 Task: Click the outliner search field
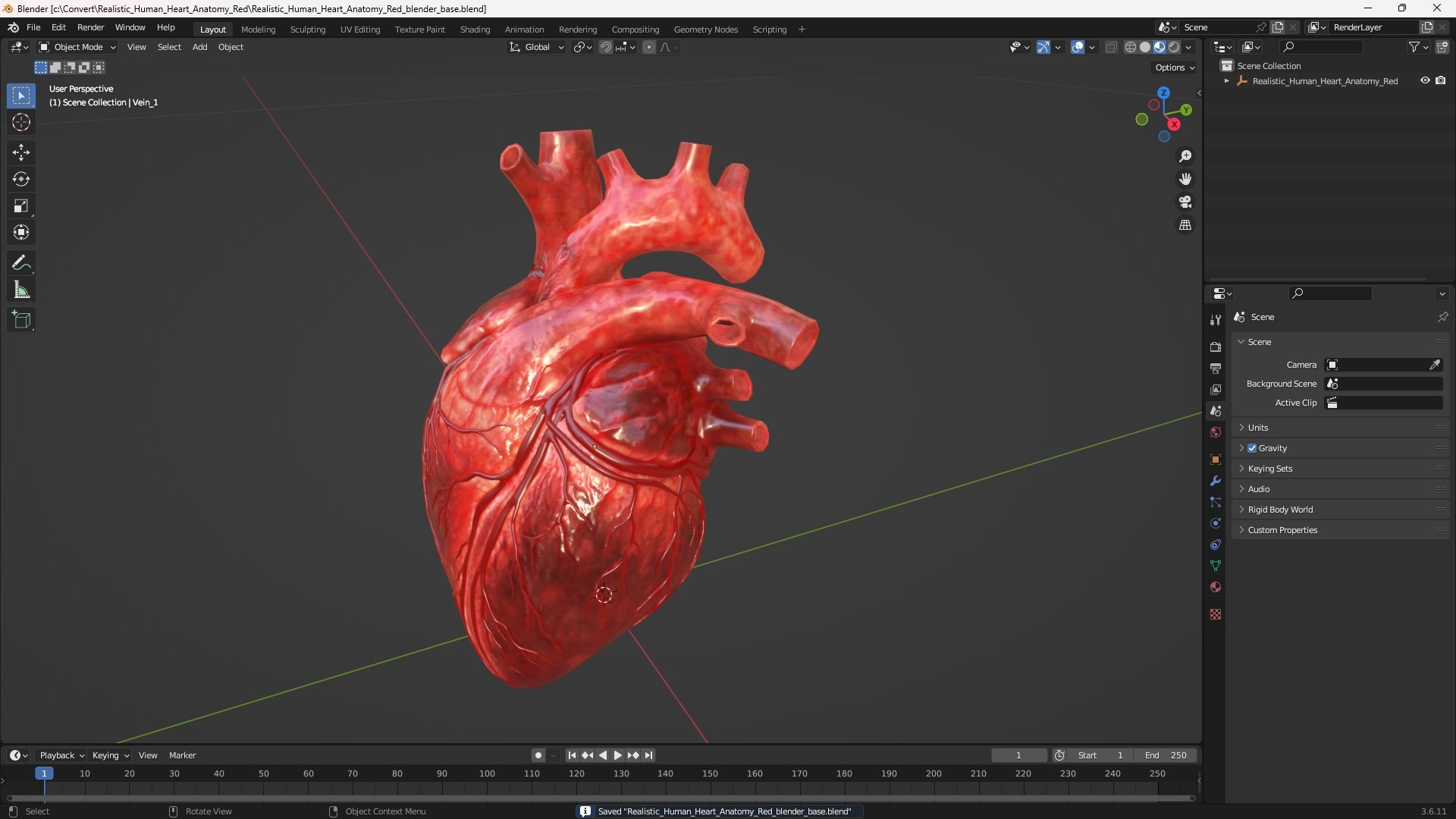pyautogui.click(x=1321, y=47)
